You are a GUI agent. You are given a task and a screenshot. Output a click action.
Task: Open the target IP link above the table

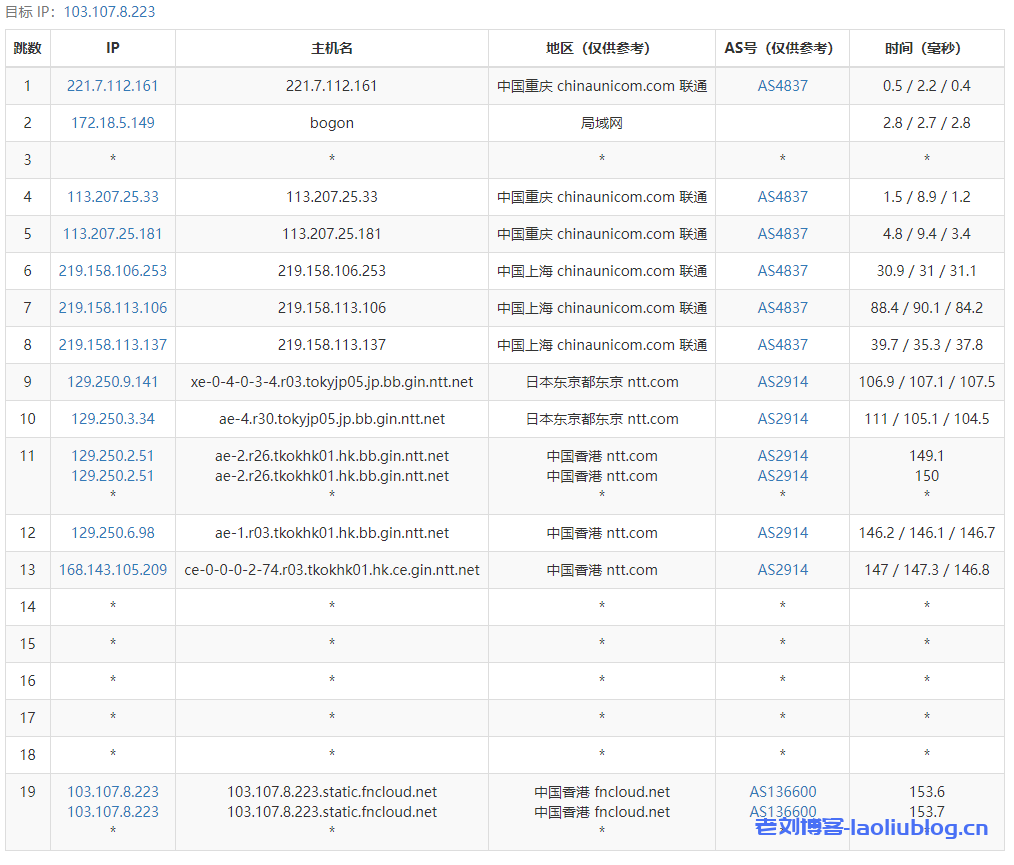pos(109,12)
